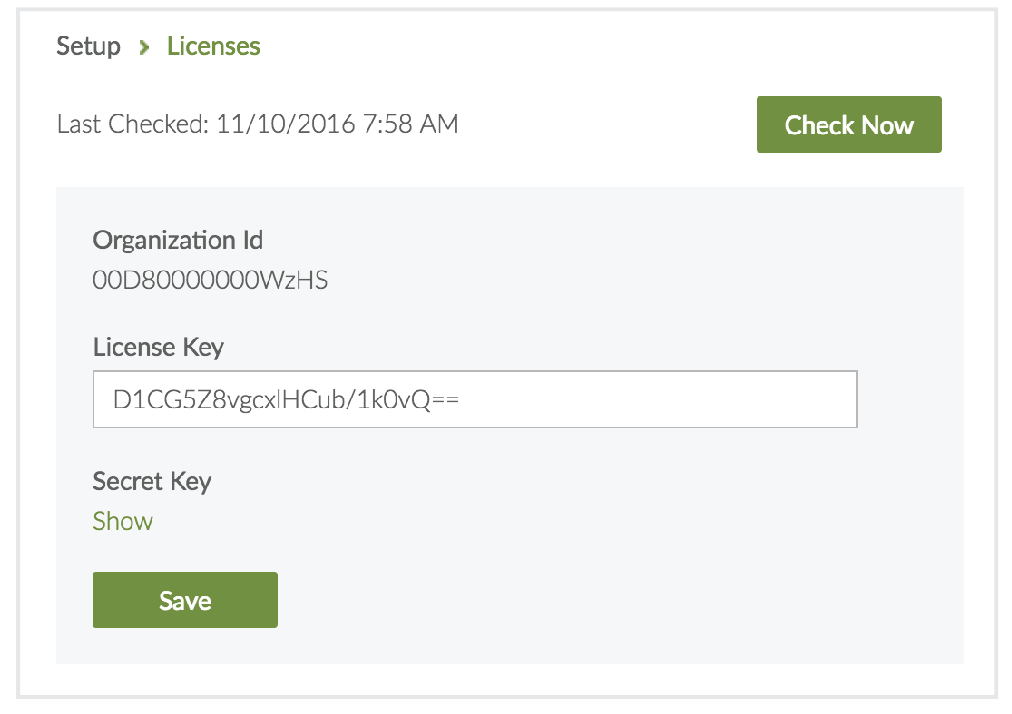Click the "Last Checked:" label prefix
This screenshot has height=714, width=1012.
pyautogui.click(x=132, y=125)
